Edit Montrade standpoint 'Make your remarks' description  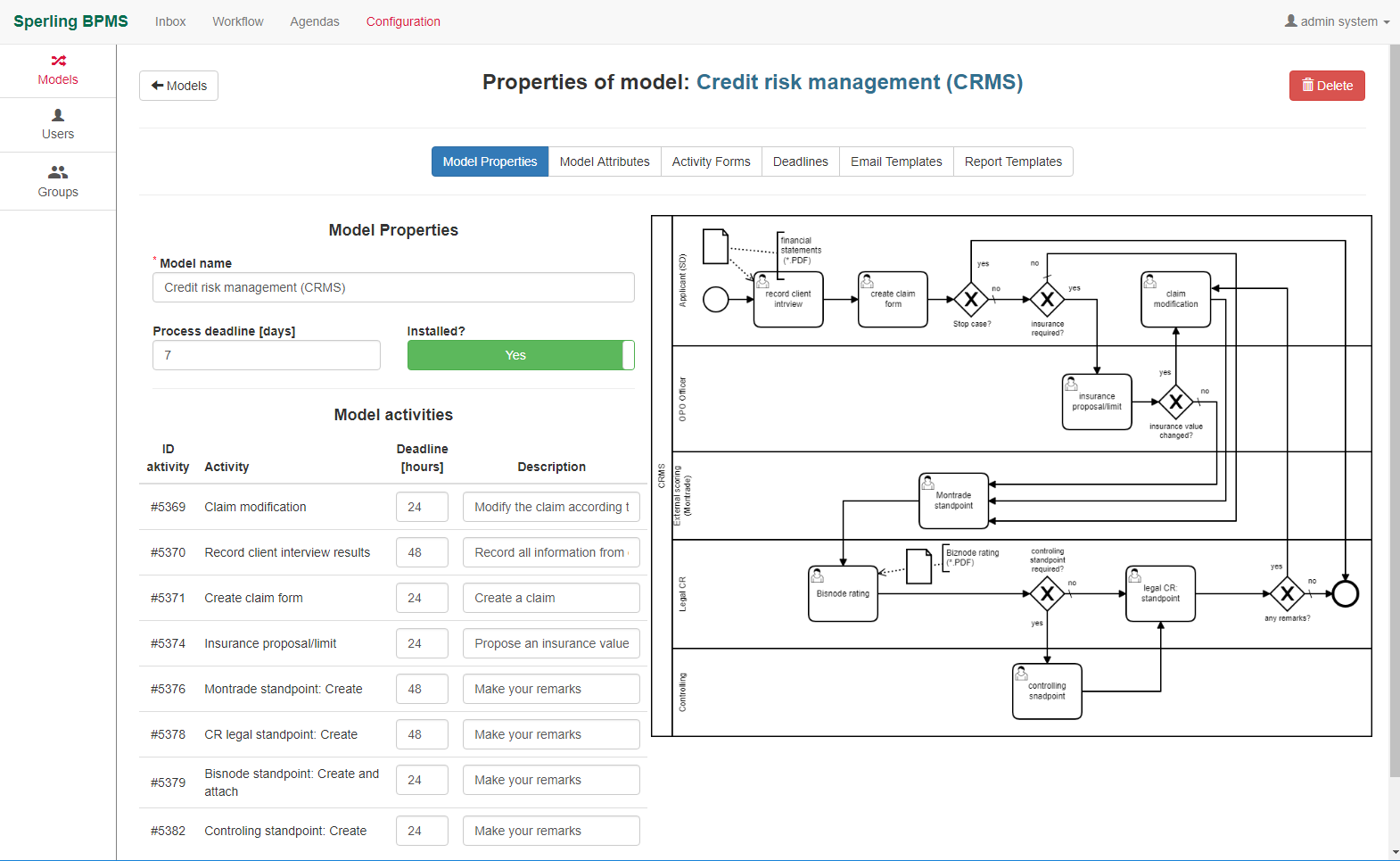[x=551, y=689]
